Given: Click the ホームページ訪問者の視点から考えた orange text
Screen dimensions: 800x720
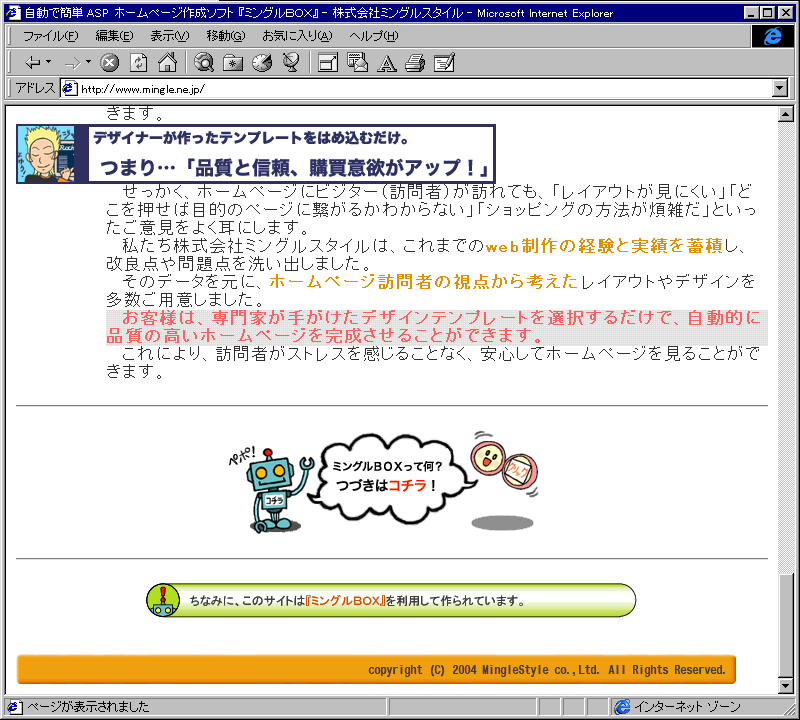Looking at the screenshot, I should point(423,281).
